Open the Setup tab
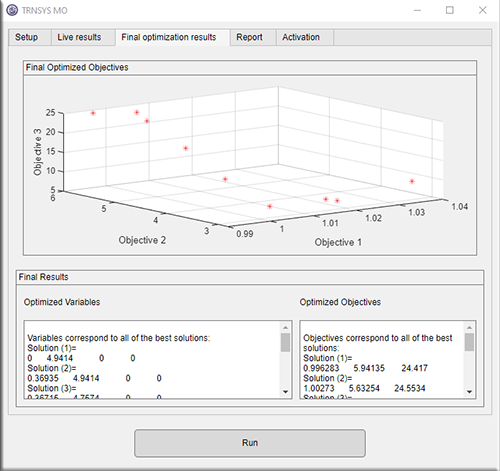The image size is (500, 471). (x=26, y=37)
